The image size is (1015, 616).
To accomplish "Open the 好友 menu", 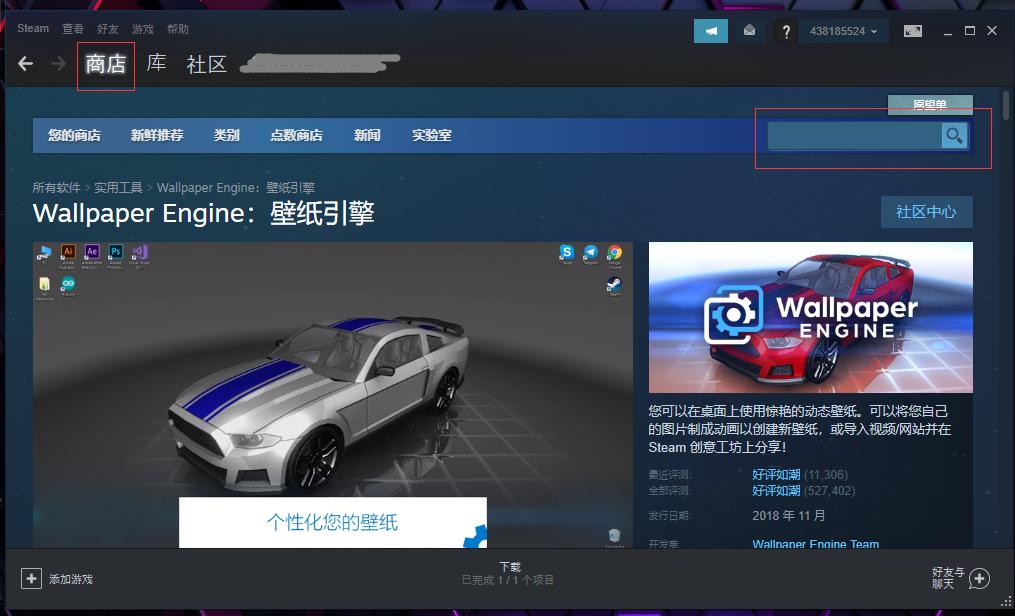I will point(108,28).
